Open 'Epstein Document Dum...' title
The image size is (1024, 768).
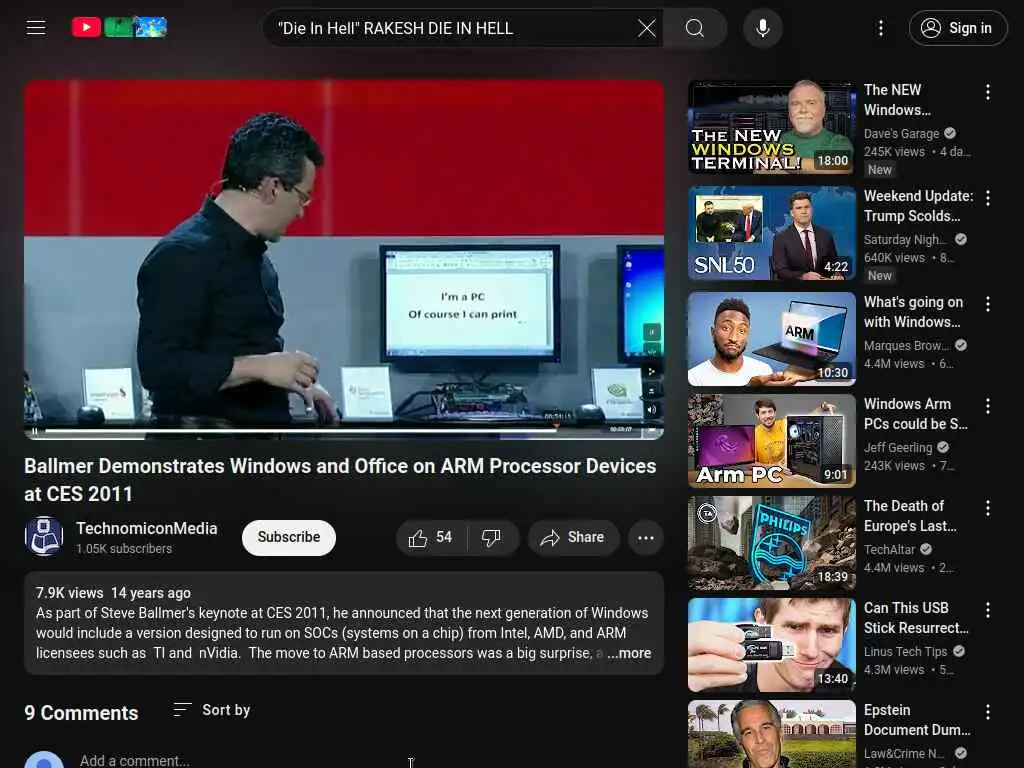pyautogui.click(x=917, y=719)
